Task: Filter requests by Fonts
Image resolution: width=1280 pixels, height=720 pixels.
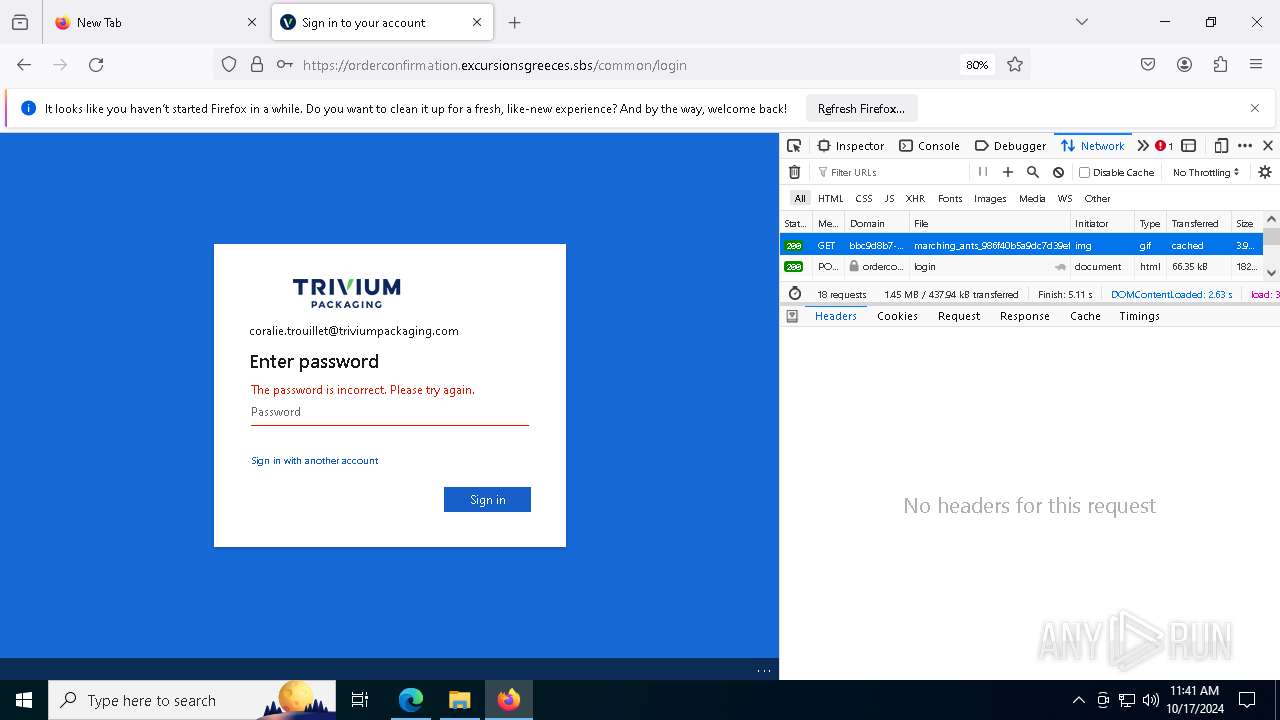Action: [950, 198]
